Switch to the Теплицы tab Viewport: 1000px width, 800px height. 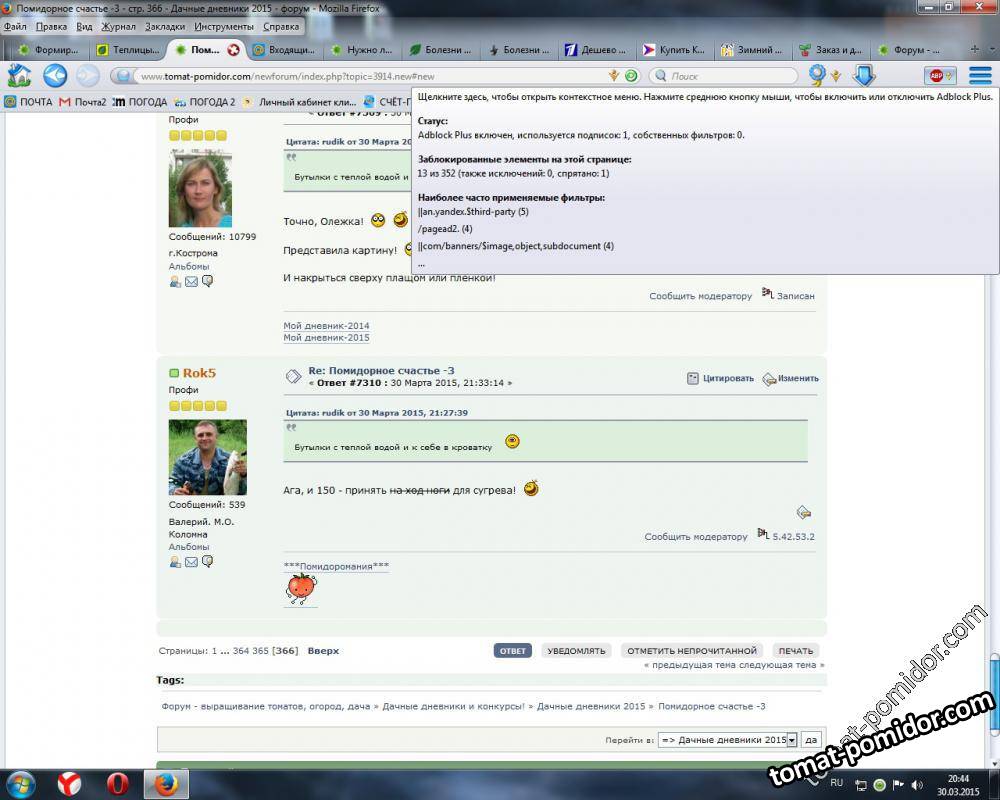pyautogui.click(x=127, y=49)
